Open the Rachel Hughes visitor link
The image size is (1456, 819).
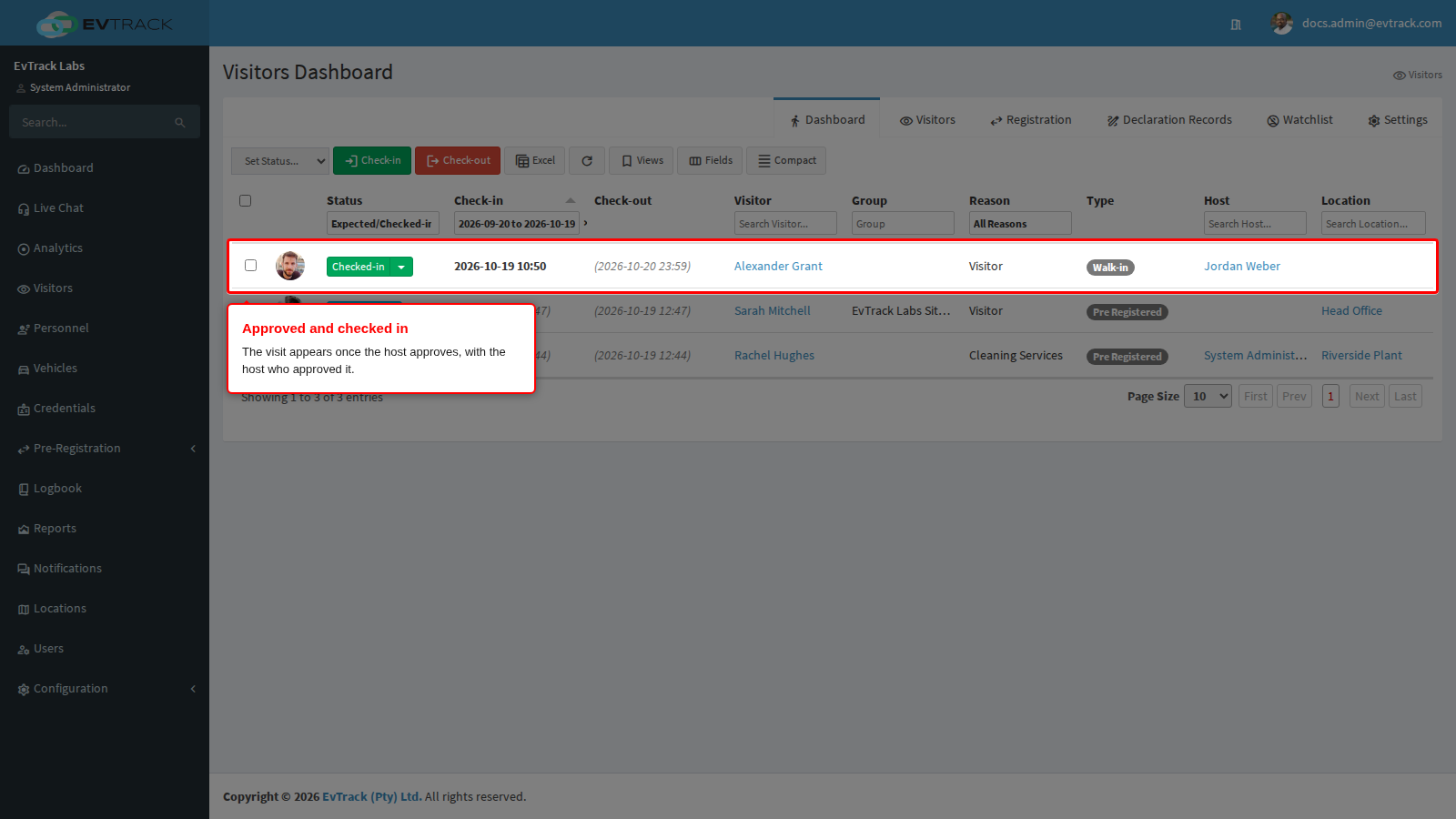pyautogui.click(x=774, y=356)
